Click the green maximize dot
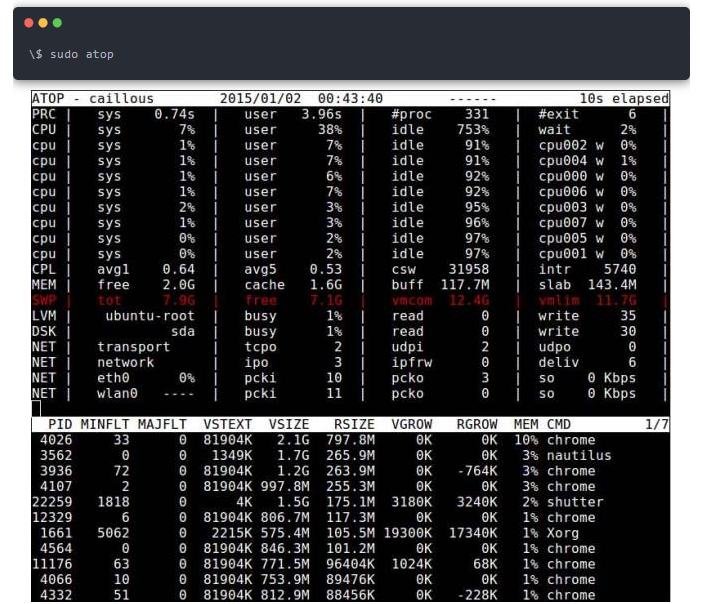 (x=57, y=23)
